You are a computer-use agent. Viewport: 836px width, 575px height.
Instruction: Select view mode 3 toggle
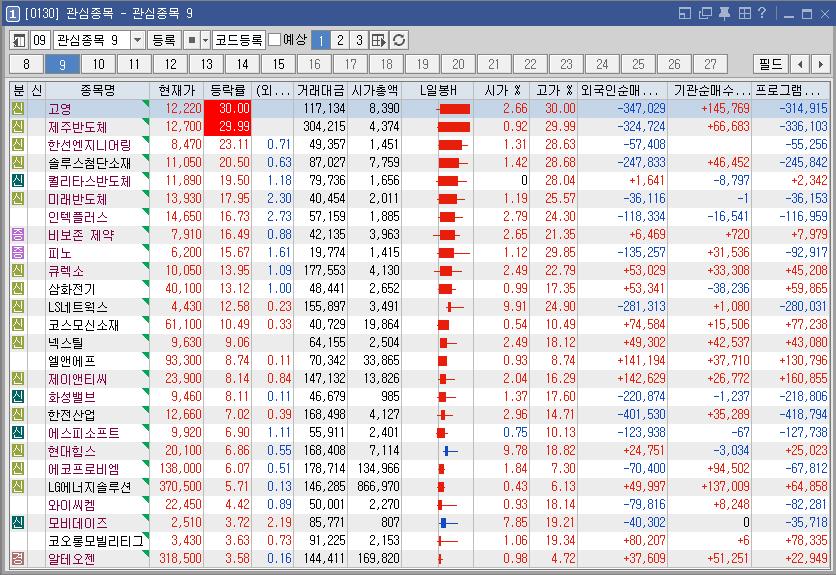359,40
